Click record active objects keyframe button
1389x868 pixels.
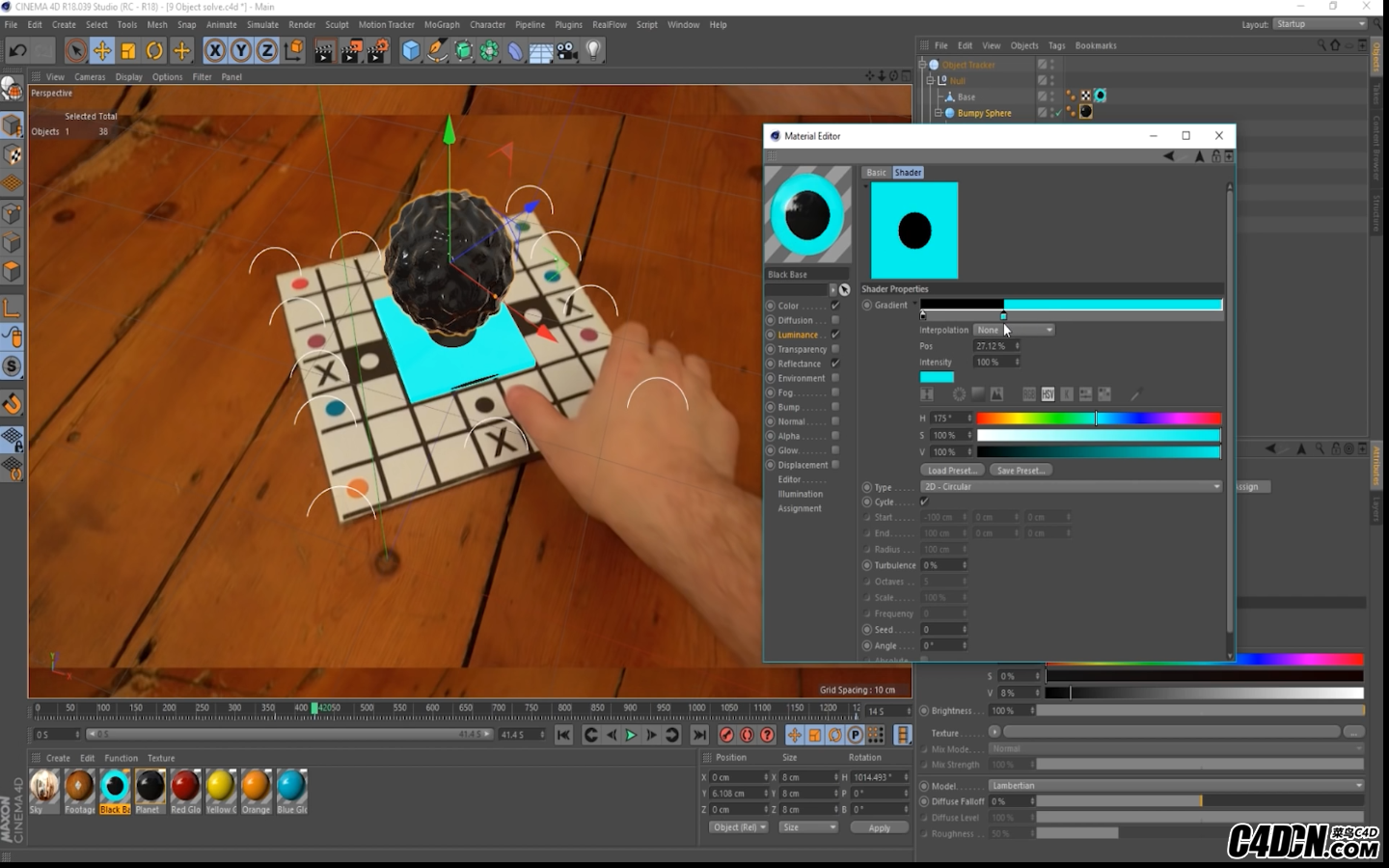click(727, 735)
